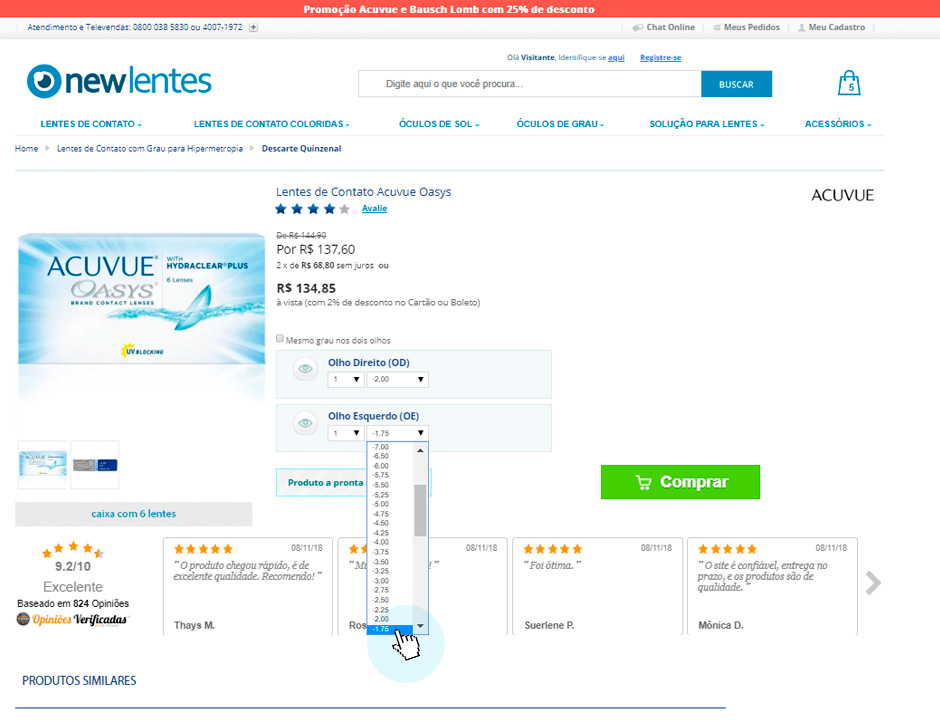Click the 'aqui' login link
This screenshot has width=940, height=725.
pyautogui.click(x=616, y=58)
